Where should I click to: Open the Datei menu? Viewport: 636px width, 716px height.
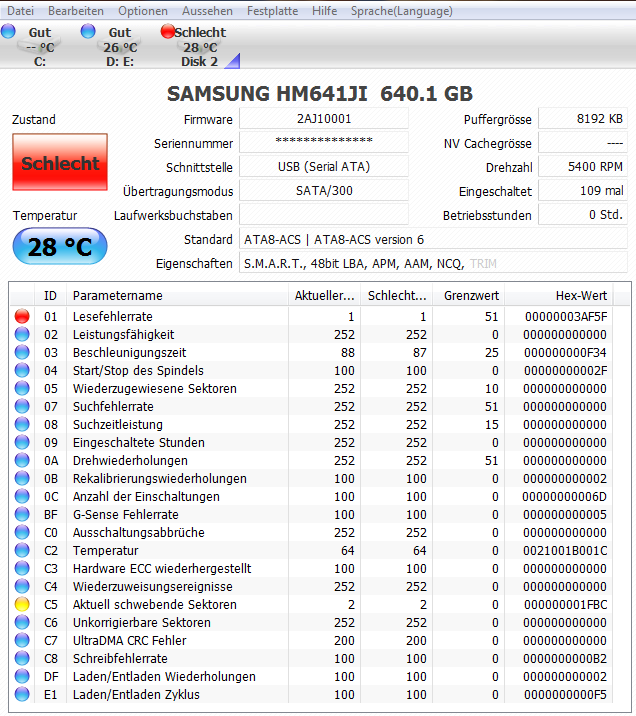[21, 11]
